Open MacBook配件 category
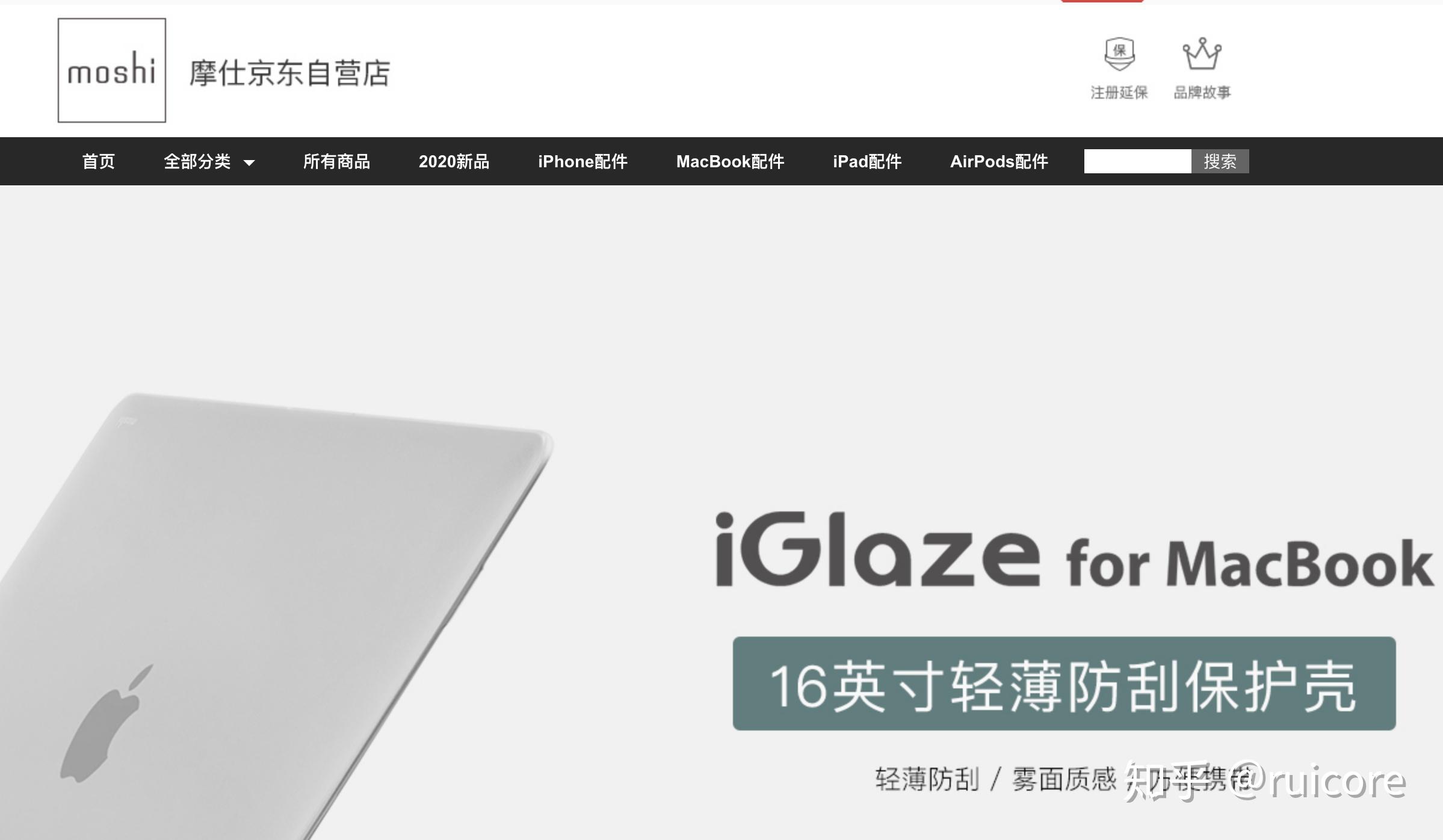Screen dimensions: 1443x840 click(x=730, y=161)
